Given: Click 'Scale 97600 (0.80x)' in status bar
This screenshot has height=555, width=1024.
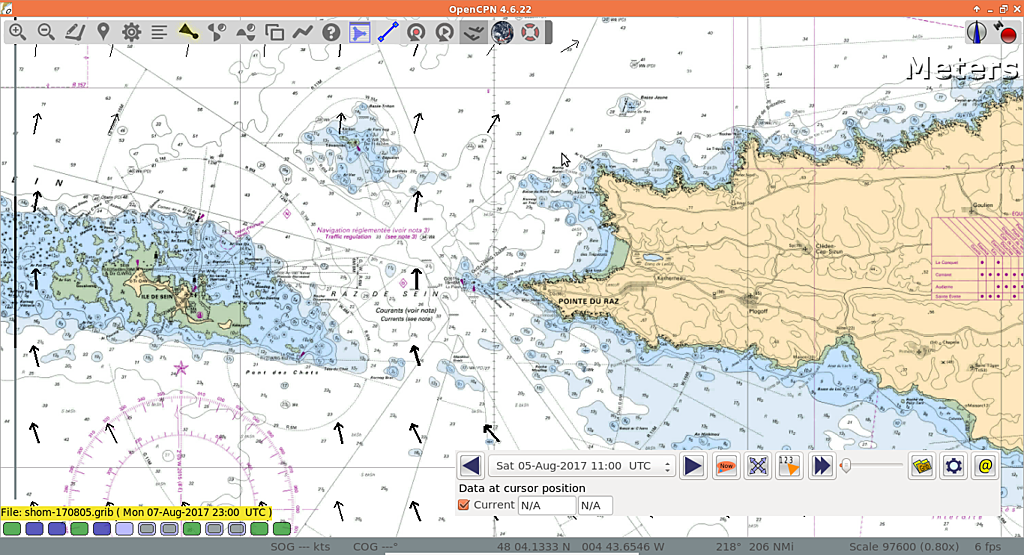Looking at the screenshot, I should (x=904, y=547).
